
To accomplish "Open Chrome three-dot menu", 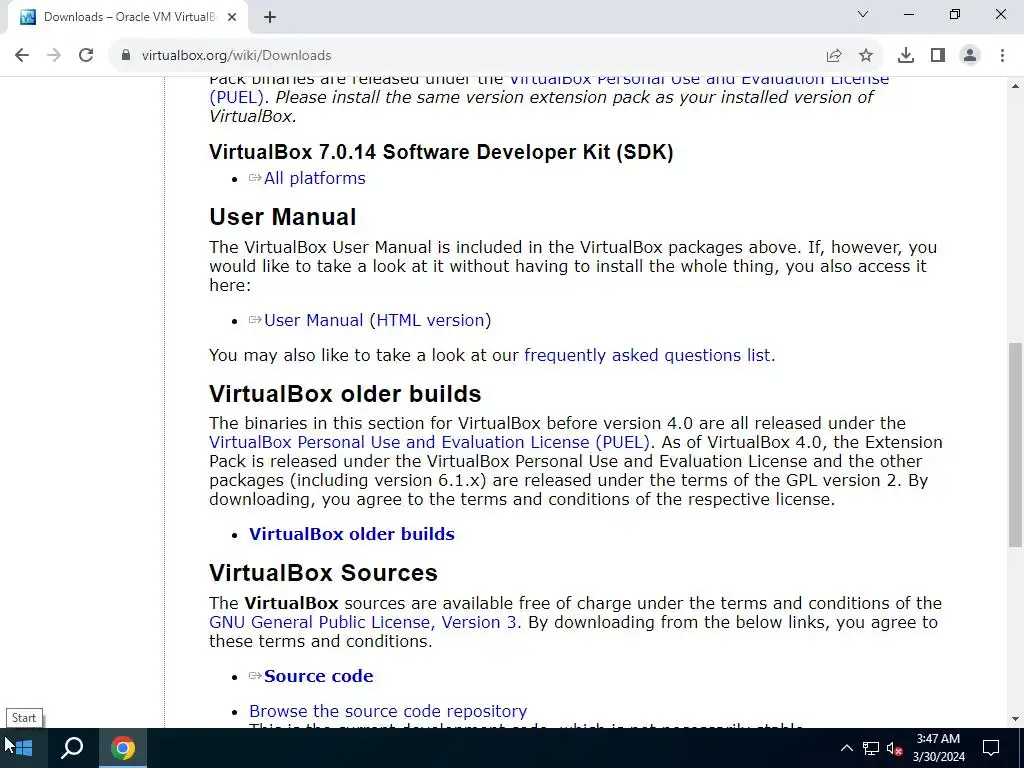I will click(x=1002, y=56).
